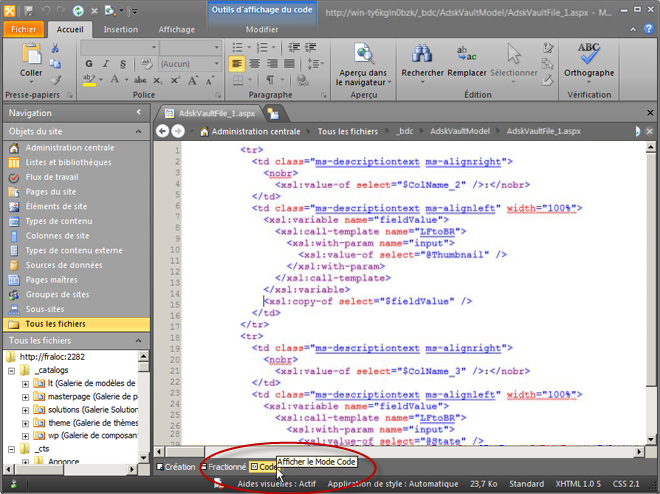Screen dimensions: 660x494
Task: Click the breadcrumb forward arrow
Action: point(178,131)
